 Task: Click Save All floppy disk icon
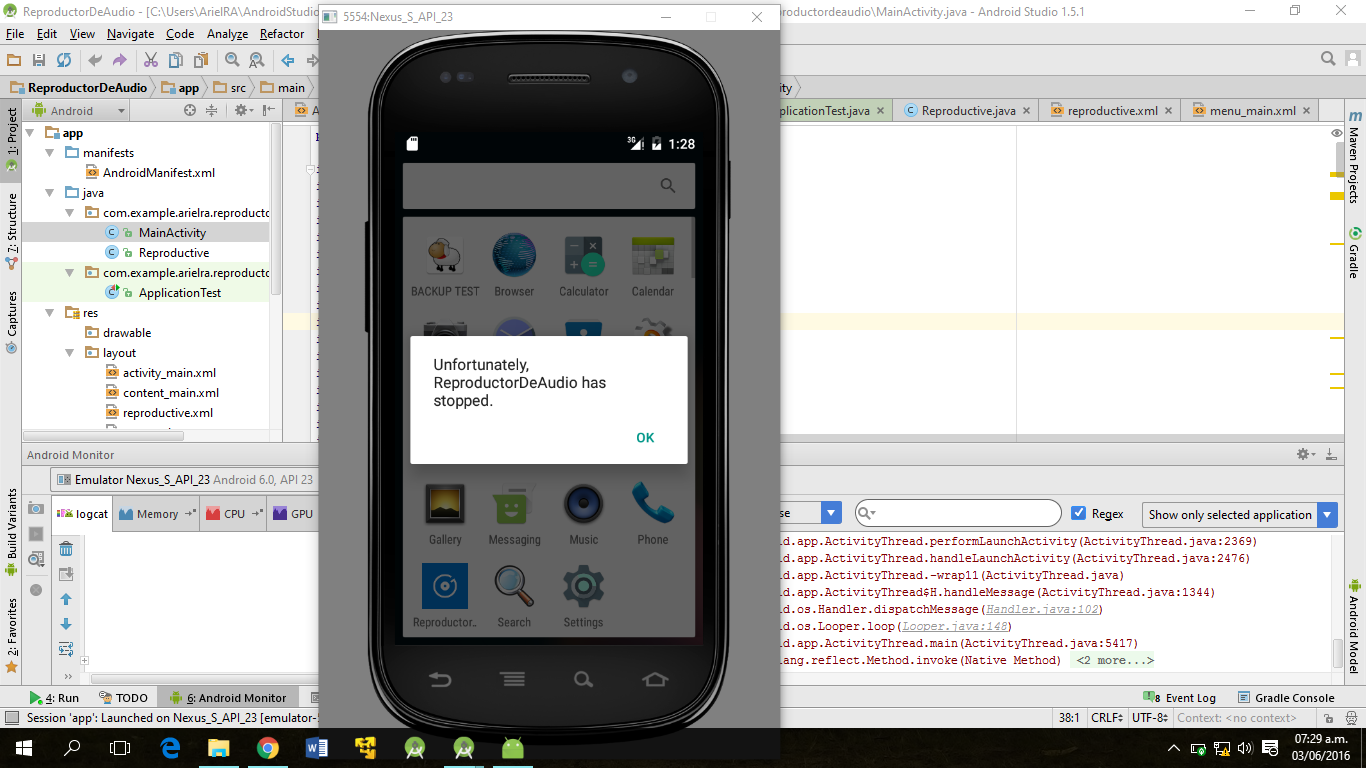tap(39, 60)
